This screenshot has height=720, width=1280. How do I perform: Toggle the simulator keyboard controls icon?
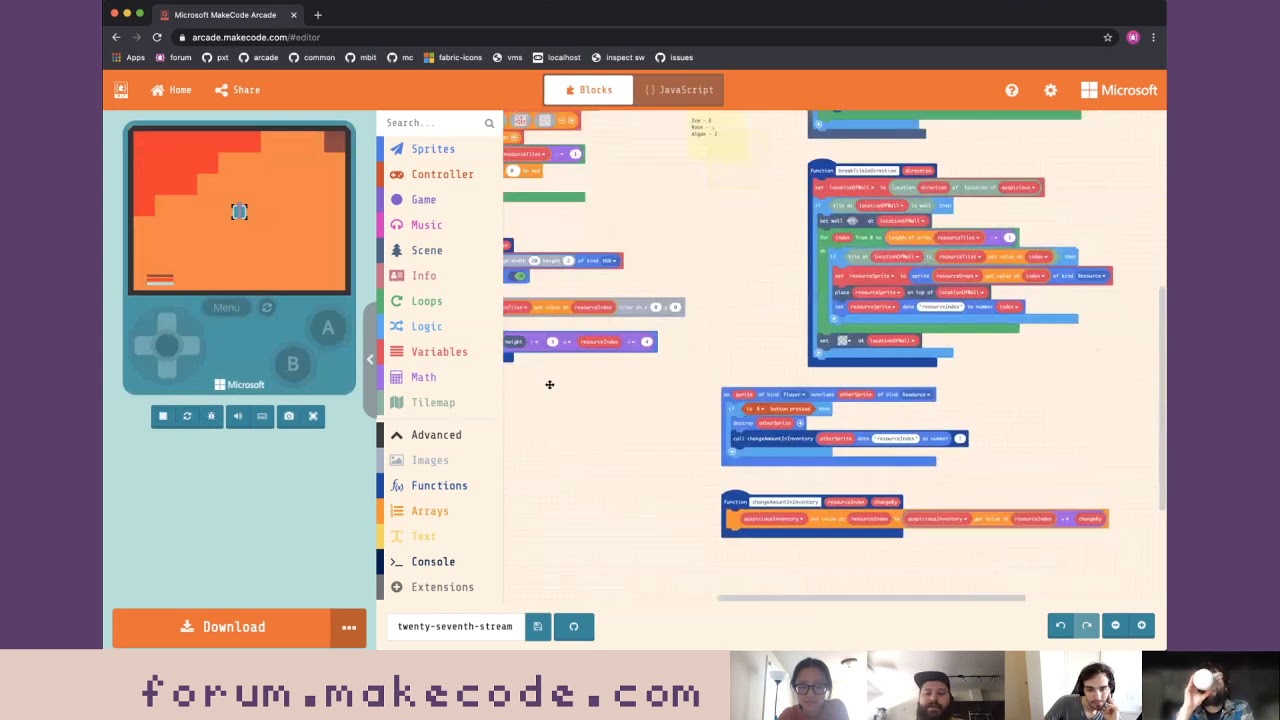pyautogui.click(x=262, y=416)
